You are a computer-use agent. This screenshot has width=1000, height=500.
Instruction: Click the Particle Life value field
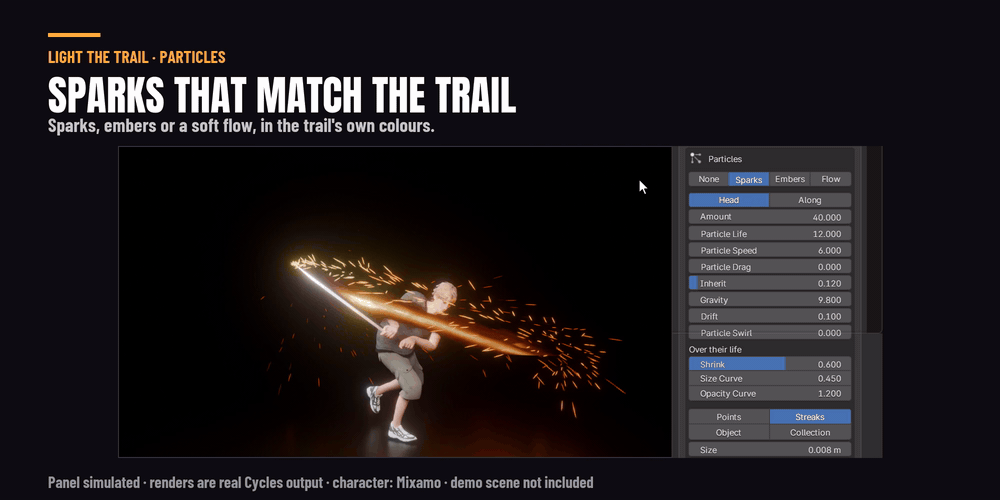(x=770, y=233)
